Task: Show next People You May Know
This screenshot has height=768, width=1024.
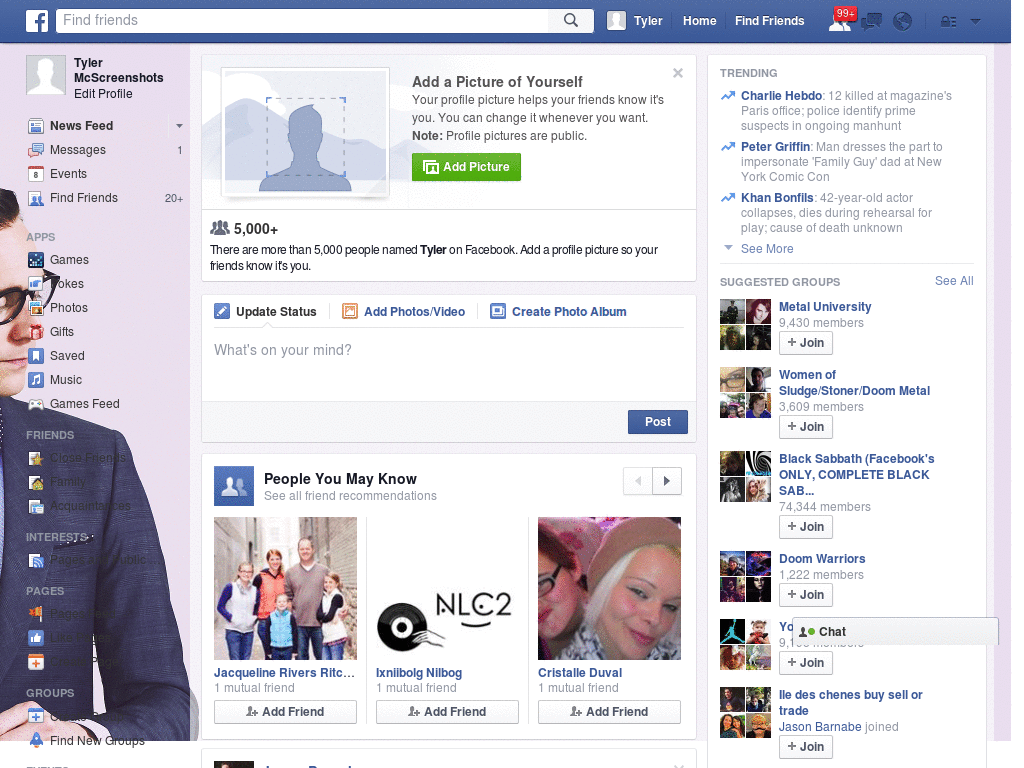Action: [x=667, y=481]
